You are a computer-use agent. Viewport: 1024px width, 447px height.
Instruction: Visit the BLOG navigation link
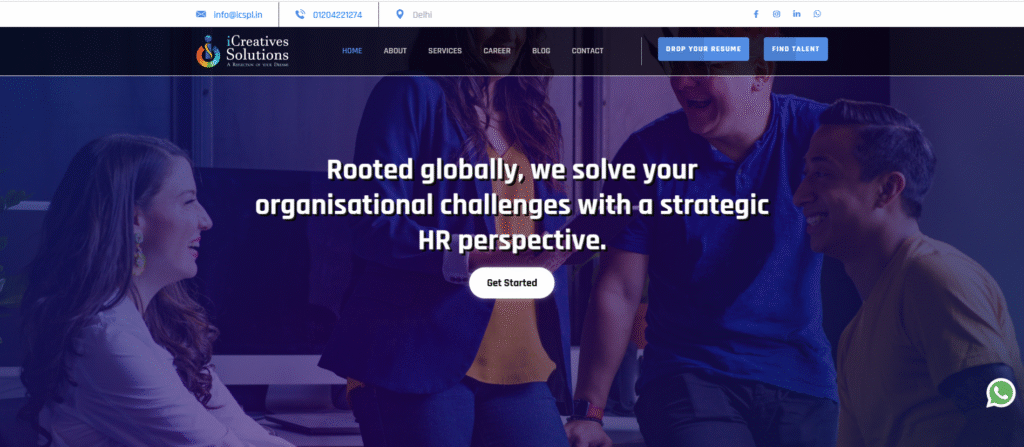pos(541,51)
